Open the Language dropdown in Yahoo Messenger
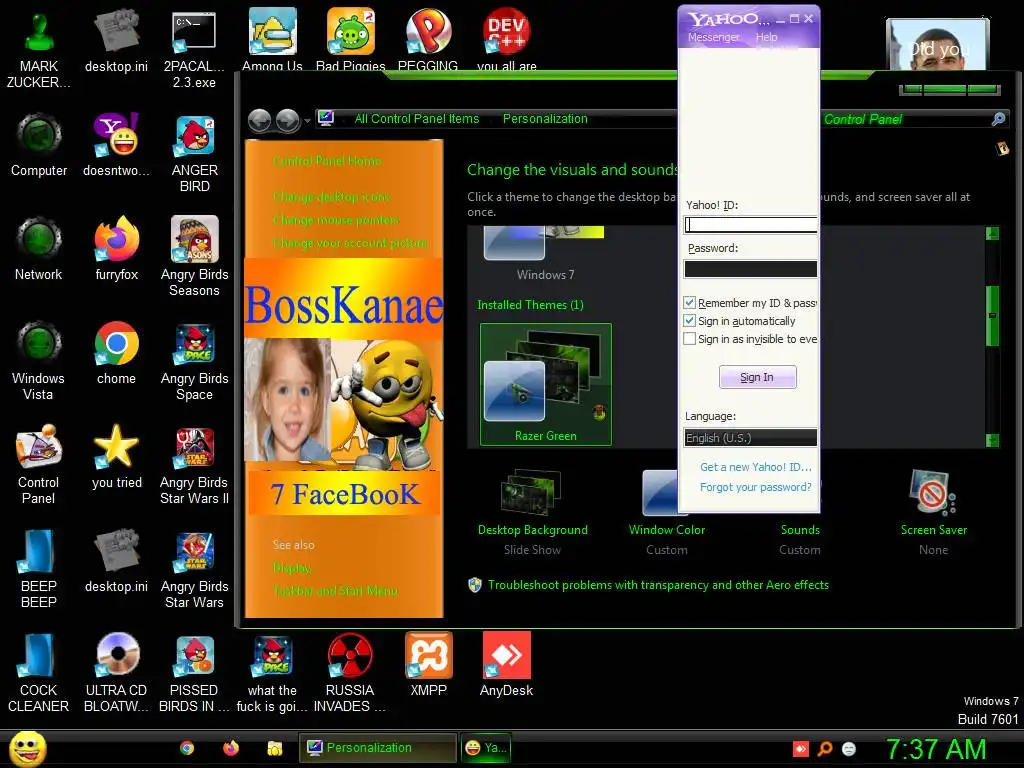 coord(750,438)
